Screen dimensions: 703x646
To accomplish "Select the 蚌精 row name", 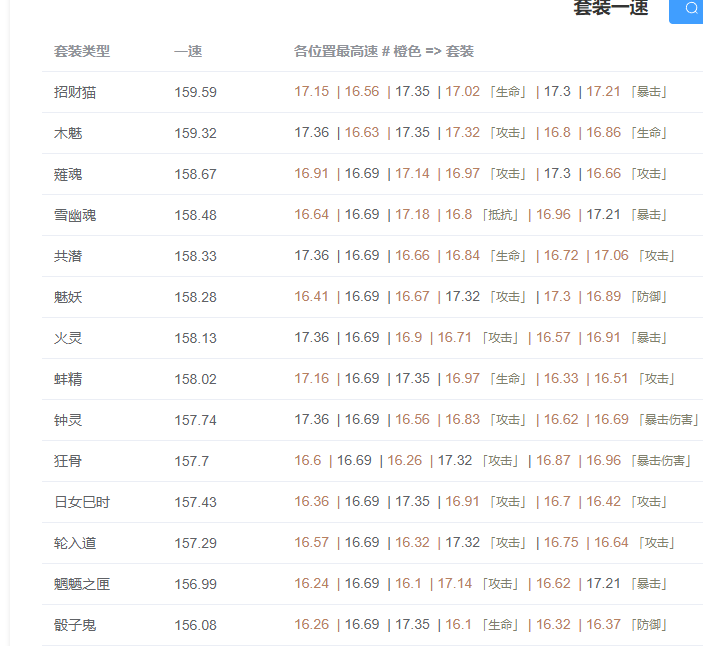I will coord(68,379).
